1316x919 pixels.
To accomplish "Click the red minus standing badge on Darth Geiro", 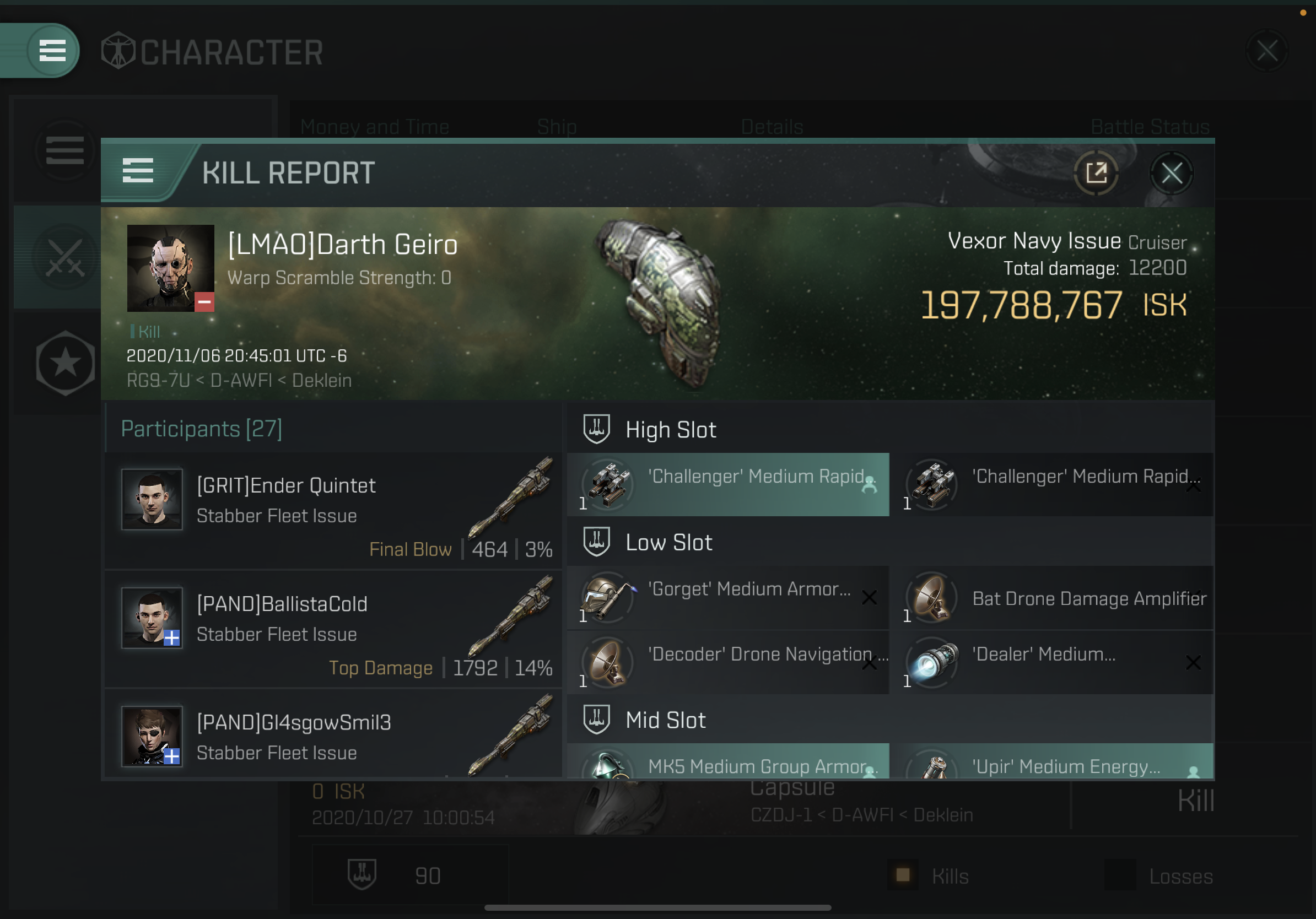I will click(x=204, y=301).
